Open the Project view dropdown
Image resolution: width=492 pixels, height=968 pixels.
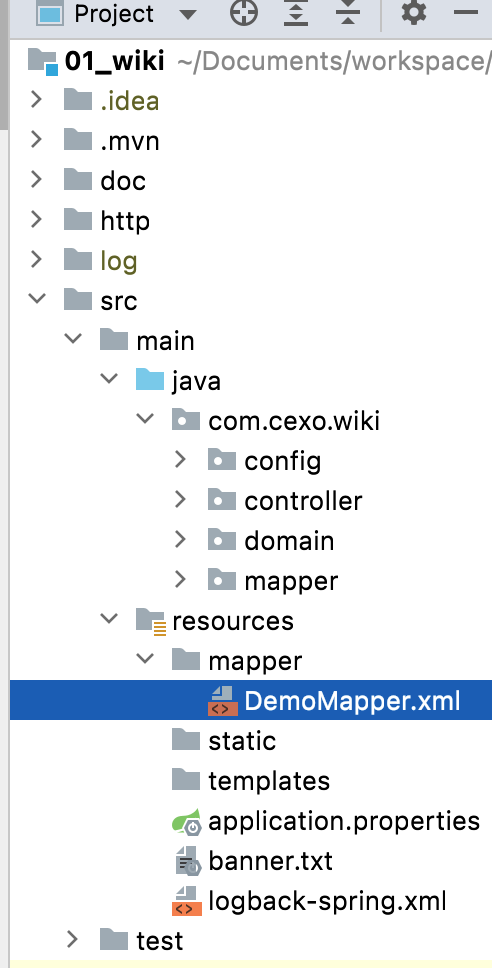(x=187, y=14)
